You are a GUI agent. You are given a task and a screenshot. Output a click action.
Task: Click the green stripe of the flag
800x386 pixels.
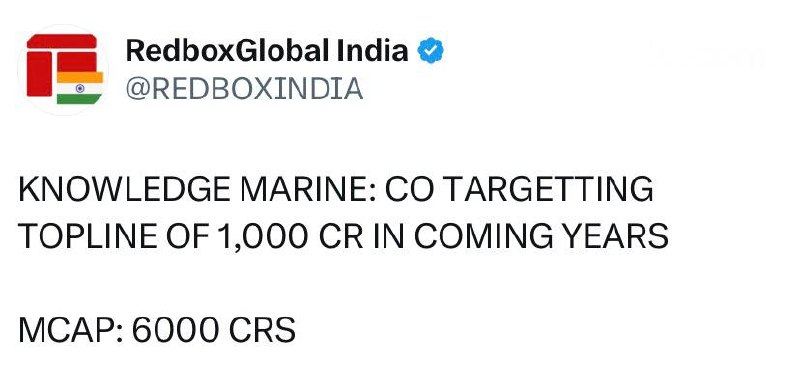(79, 99)
